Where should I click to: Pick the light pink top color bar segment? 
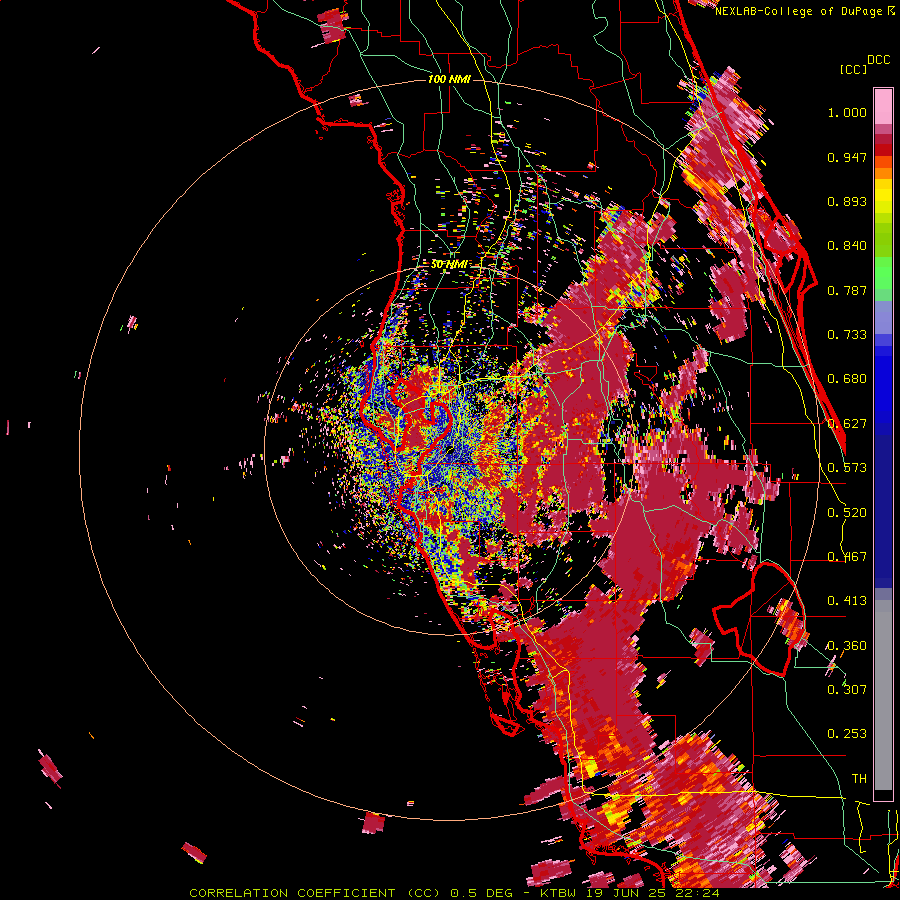[883, 106]
